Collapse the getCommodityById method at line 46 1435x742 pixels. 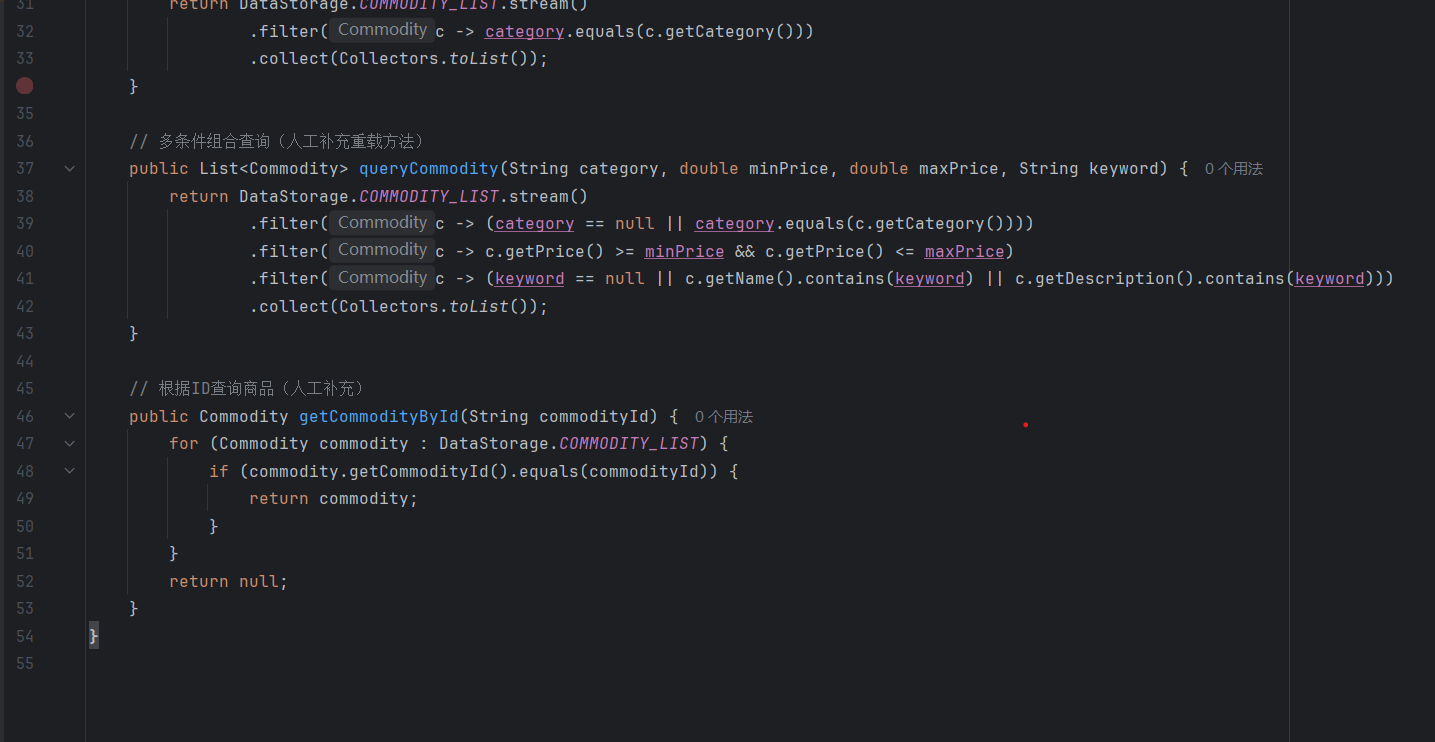pos(70,415)
